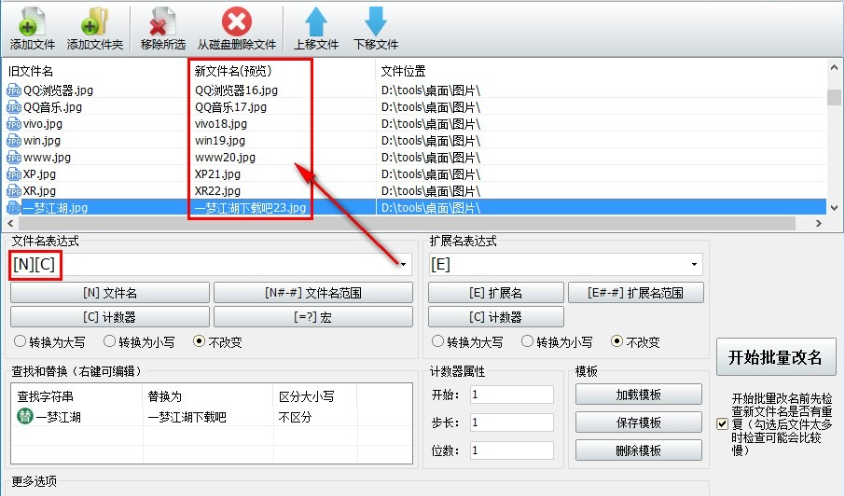Click the JPG icon beside QQ音乐.jpg
844x496 pixels.
coord(13,107)
